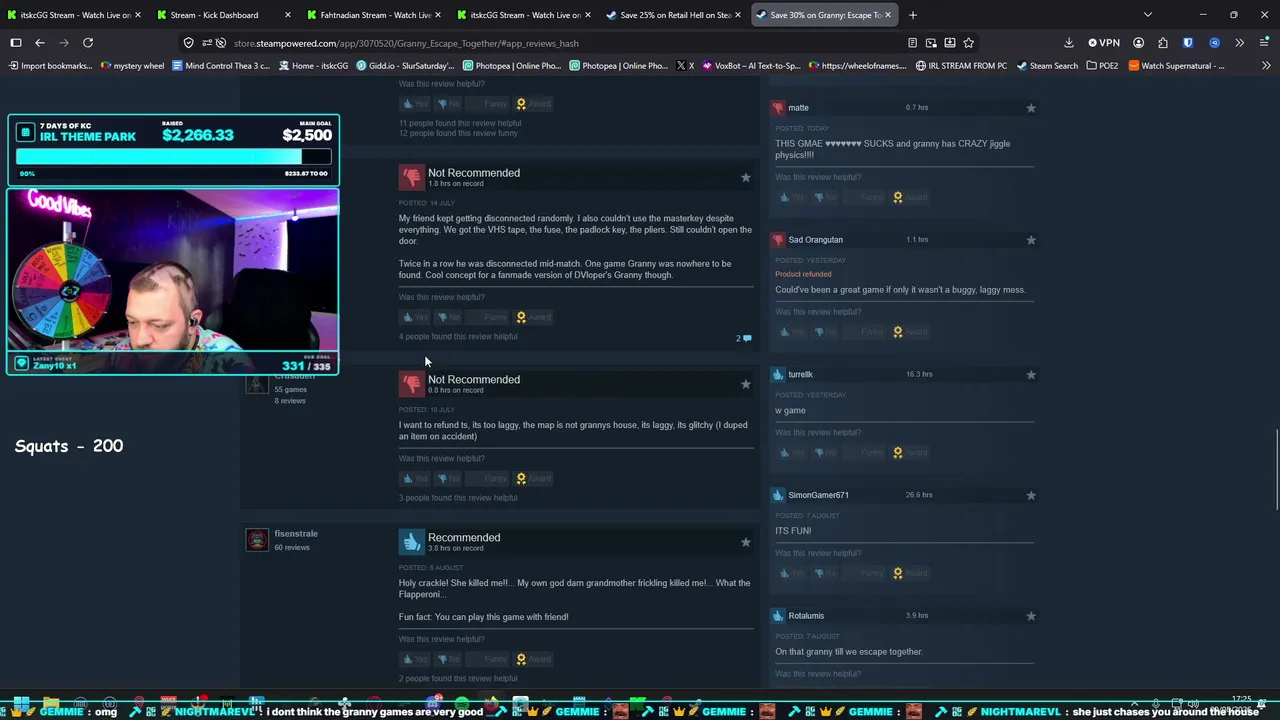The width and height of the screenshot is (1280, 720).
Task: Show more bookmarks overflow chevron
Action: coord(1266,66)
